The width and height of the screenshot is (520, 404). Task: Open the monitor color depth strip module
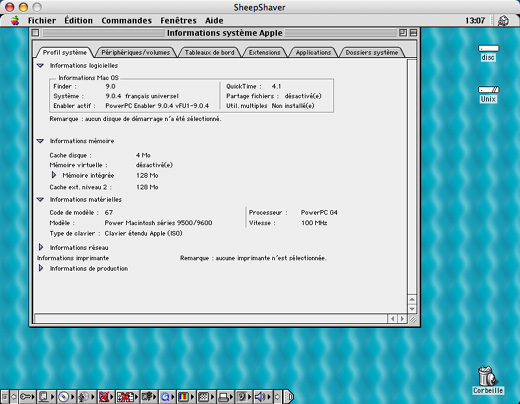[x=186, y=397]
